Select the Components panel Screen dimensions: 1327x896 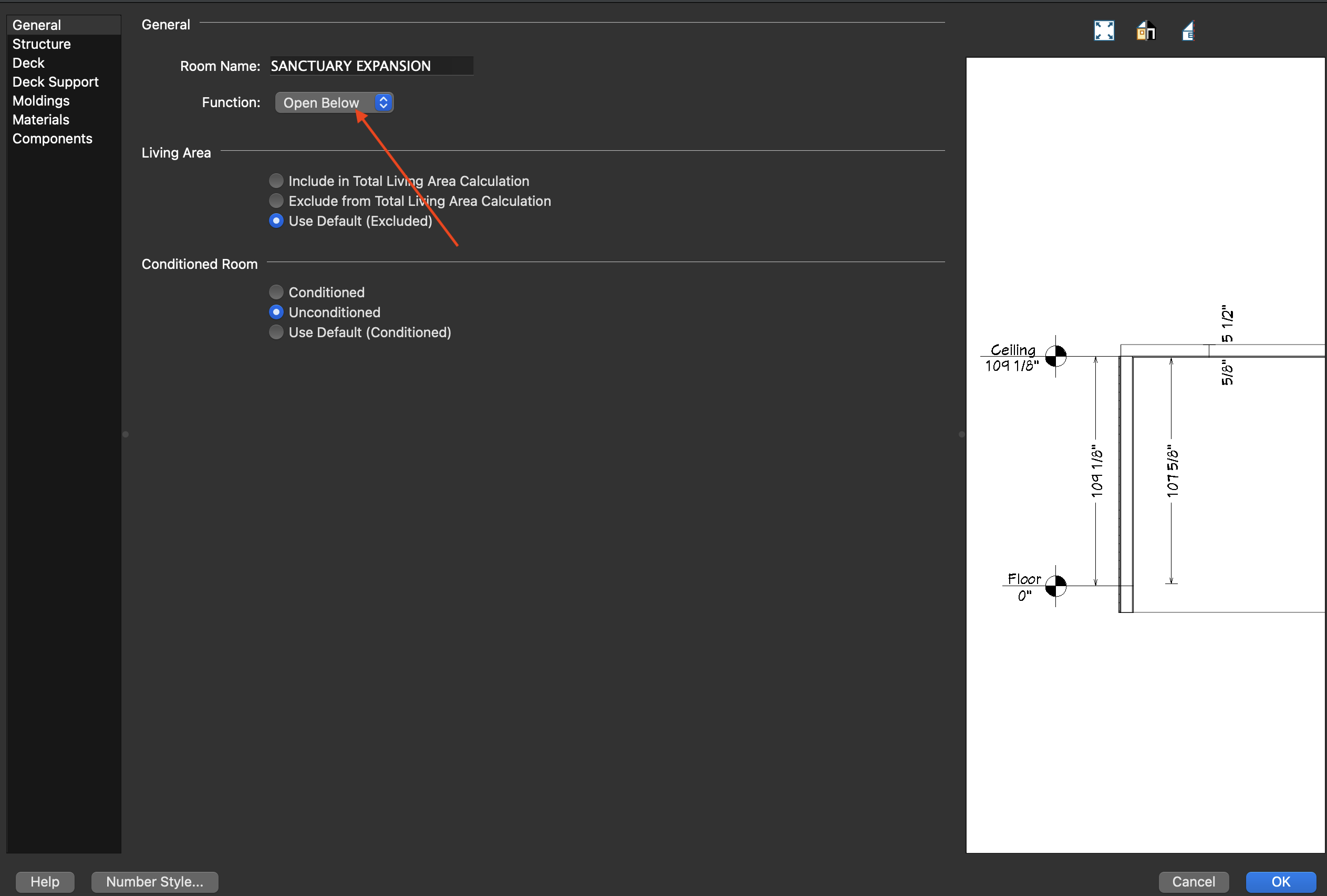[x=53, y=138]
